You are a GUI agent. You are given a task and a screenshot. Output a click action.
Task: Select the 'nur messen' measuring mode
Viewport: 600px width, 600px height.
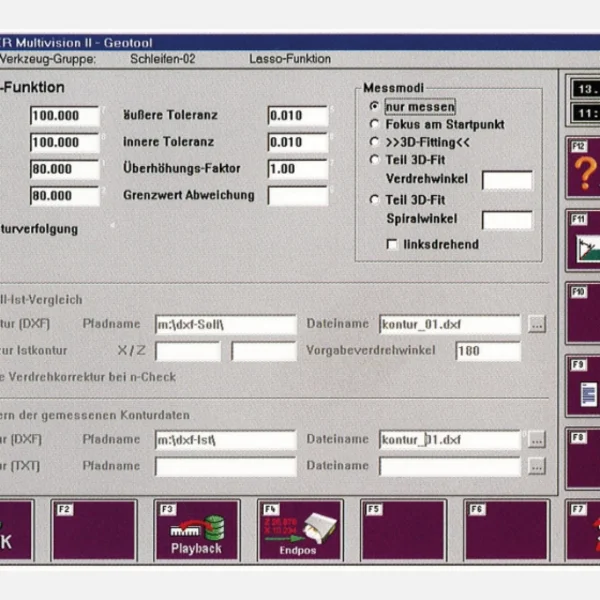[374, 106]
